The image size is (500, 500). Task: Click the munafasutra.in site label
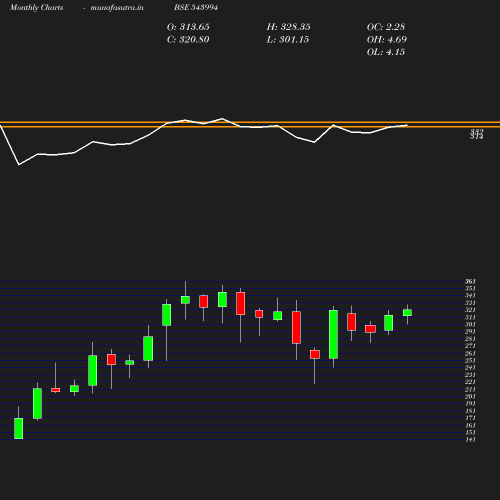pyautogui.click(x=117, y=7)
